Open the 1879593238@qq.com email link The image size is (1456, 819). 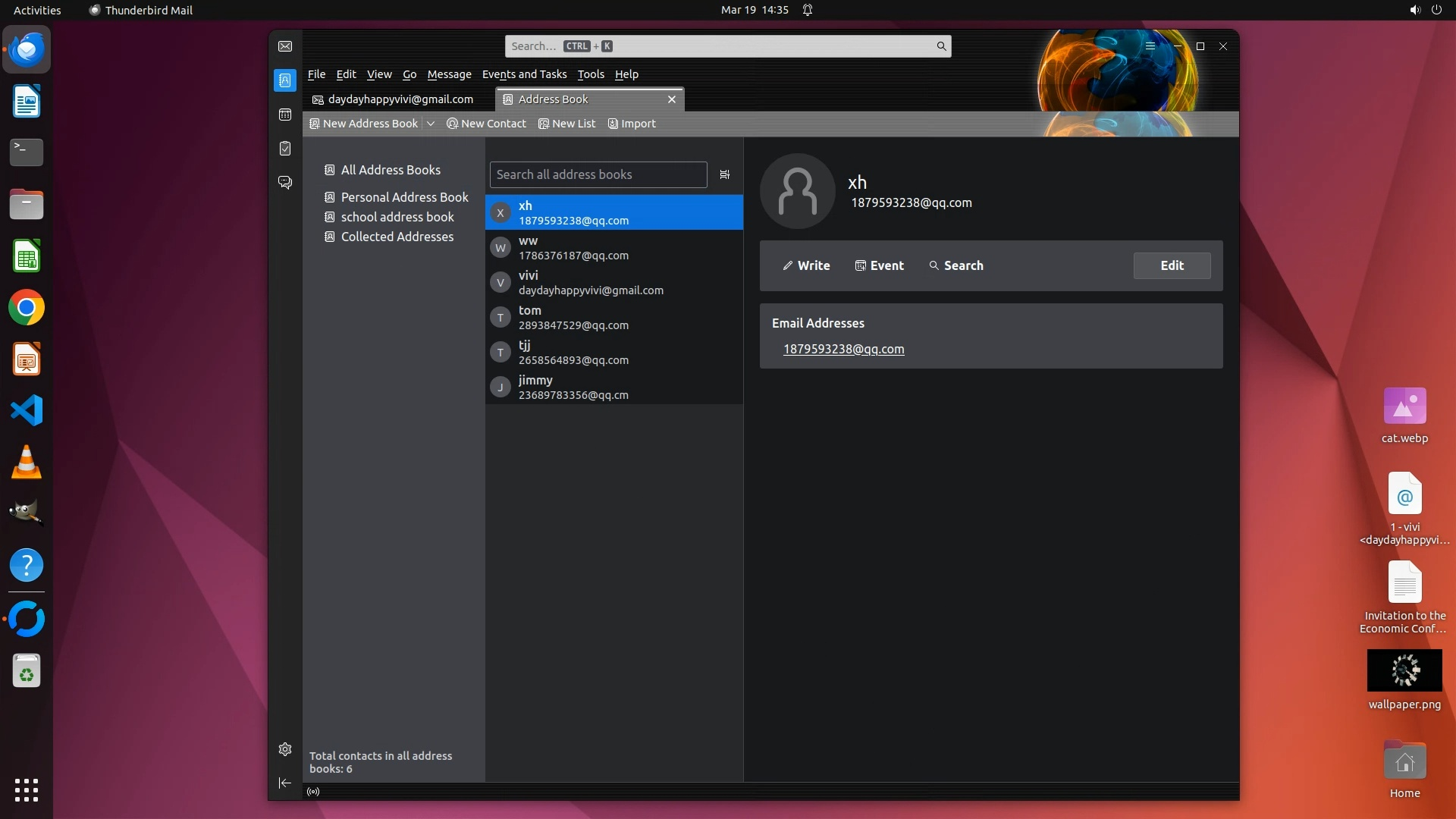843,349
